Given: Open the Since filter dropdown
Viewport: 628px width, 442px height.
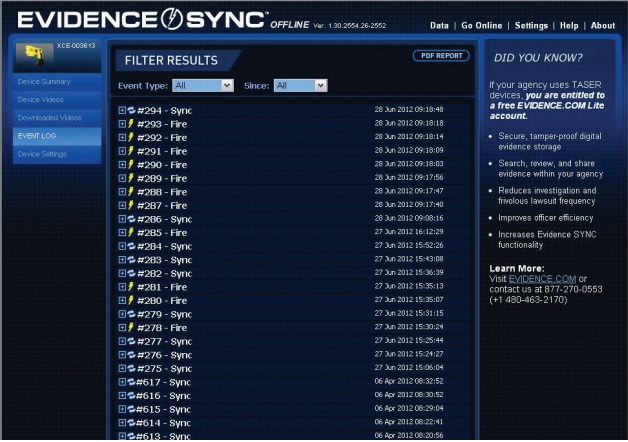Looking at the screenshot, I should 300,85.
